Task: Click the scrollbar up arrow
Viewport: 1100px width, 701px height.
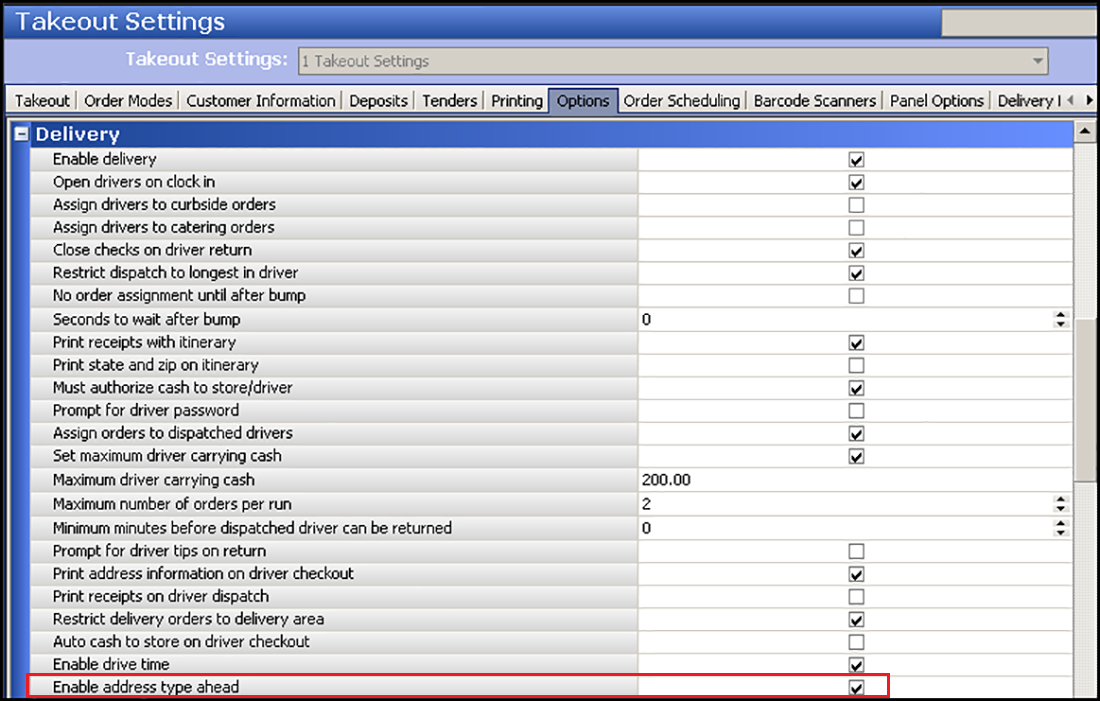Action: 1083,131
